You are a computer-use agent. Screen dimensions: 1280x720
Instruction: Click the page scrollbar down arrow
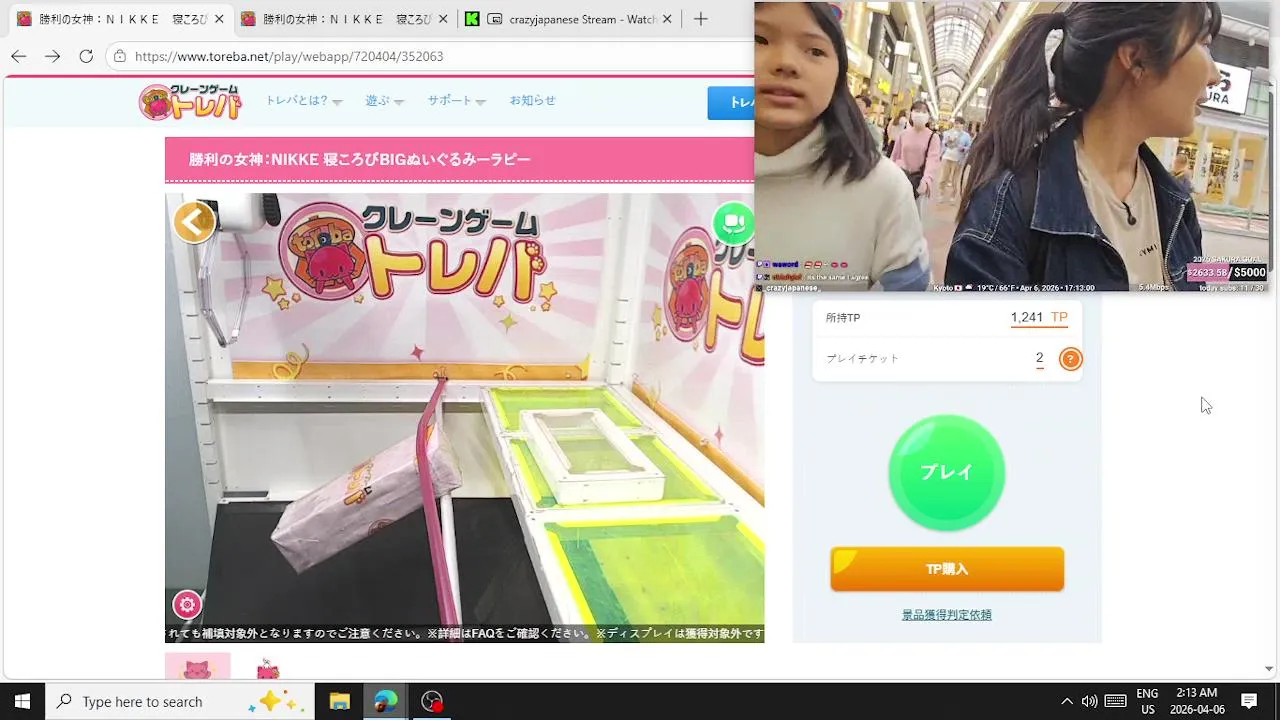(1269, 668)
